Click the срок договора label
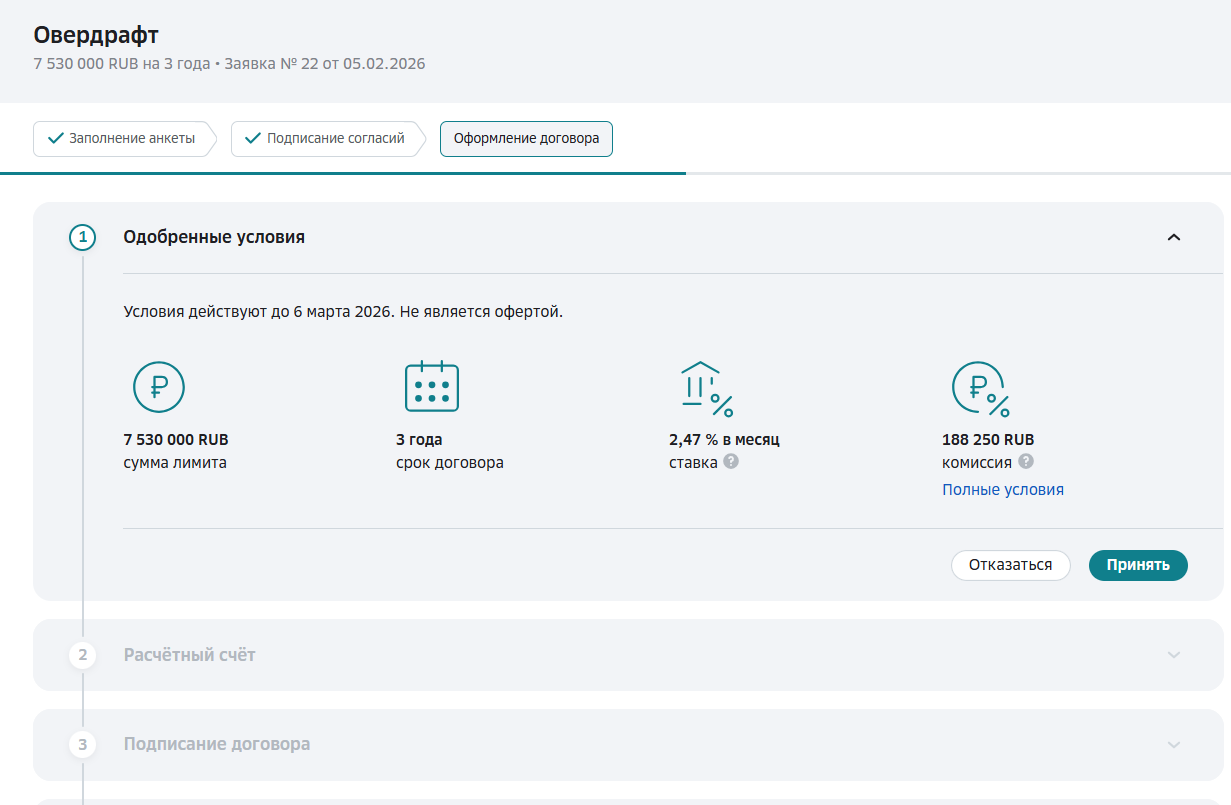Screen dimensions: 1231x805 pyautogui.click(x=450, y=463)
